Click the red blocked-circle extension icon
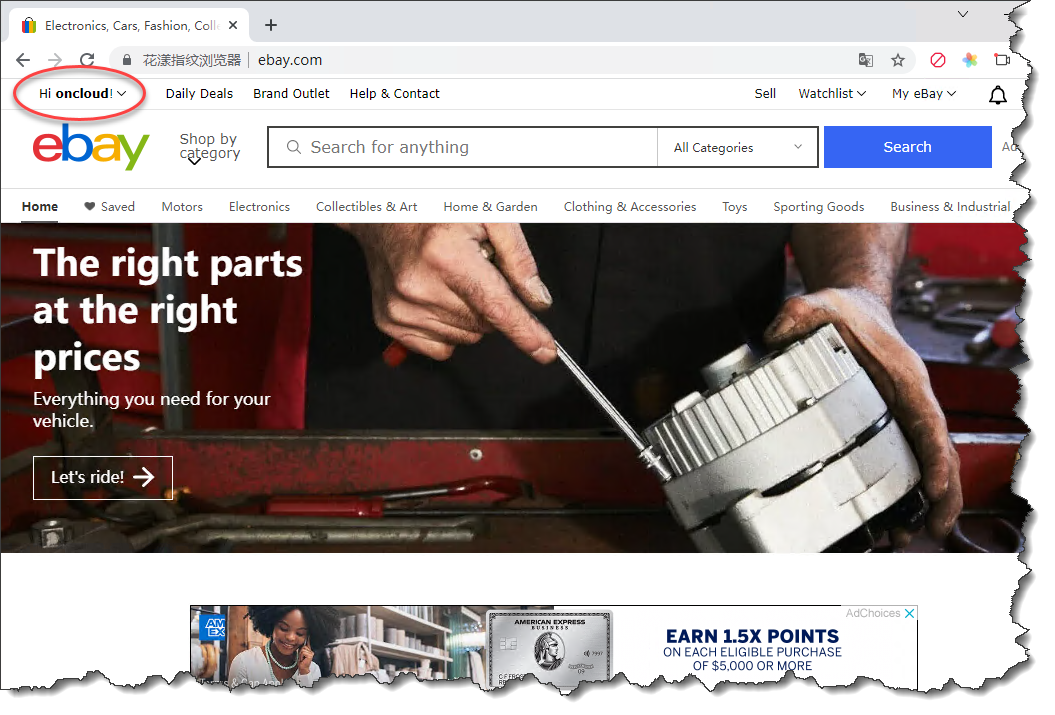The width and height of the screenshot is (1055, 715). pyautogui.click(x=938, y=60)
